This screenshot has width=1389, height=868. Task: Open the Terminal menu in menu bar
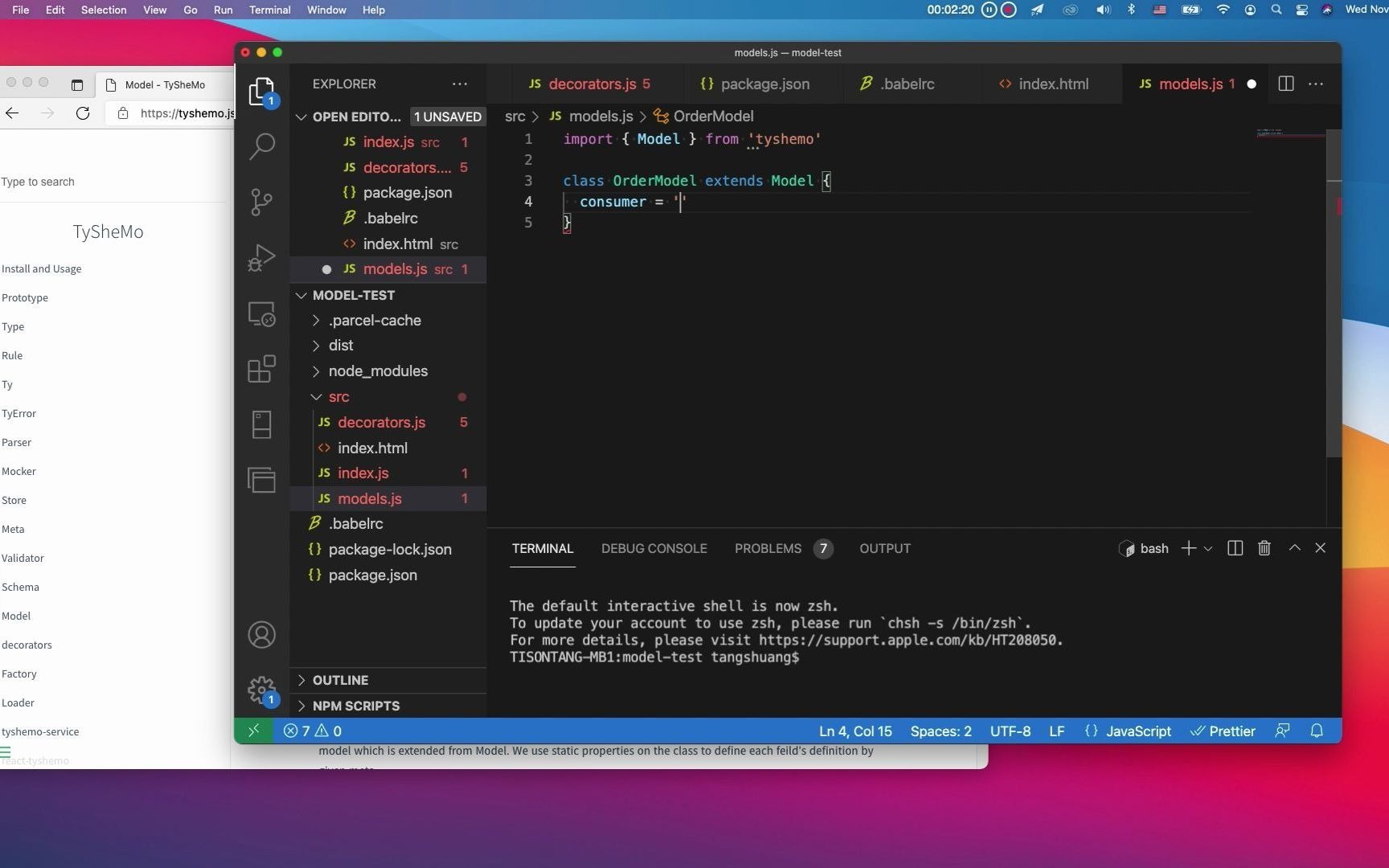(269, 10)
